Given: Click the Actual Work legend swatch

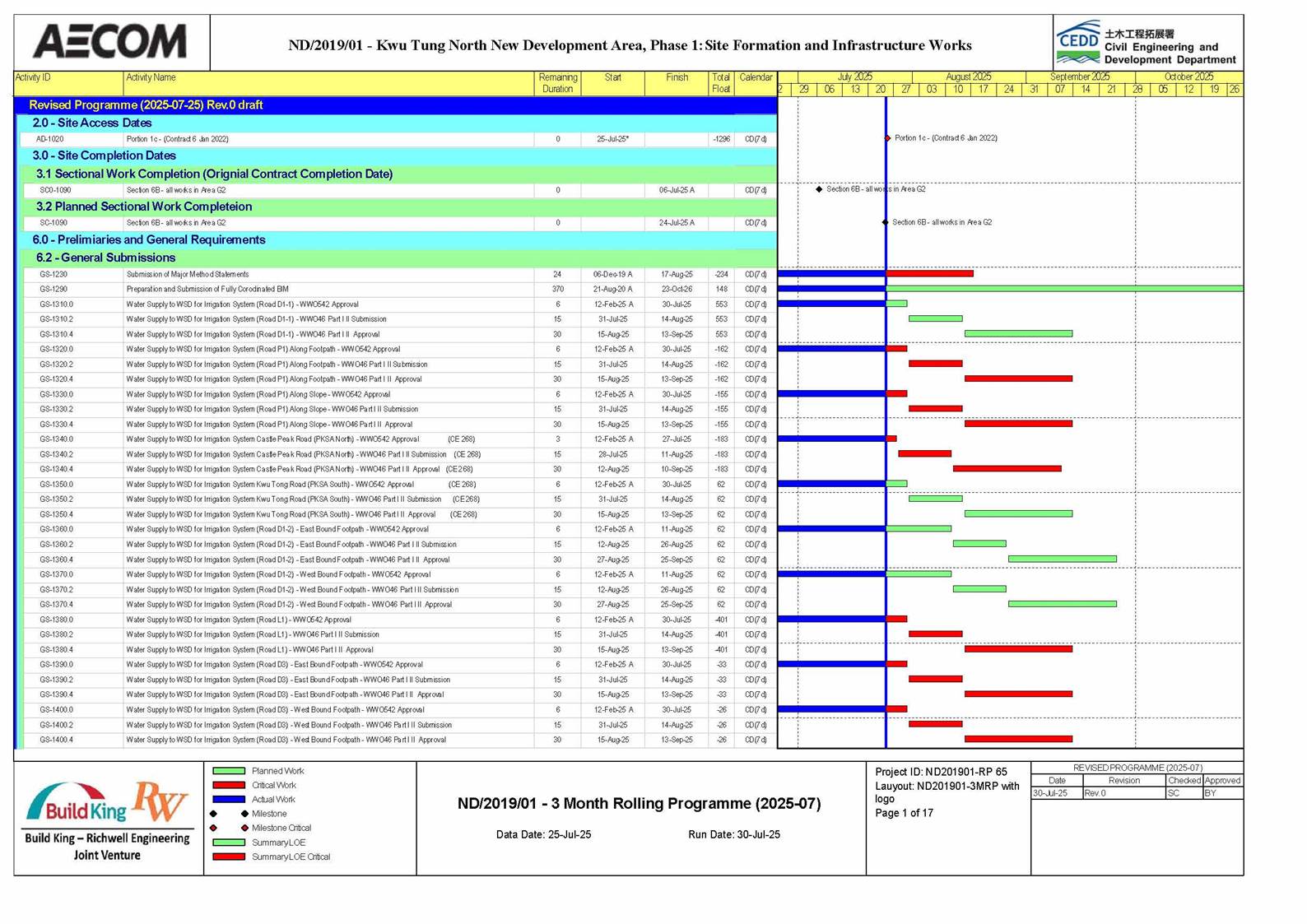Looking at the screenshot, I should (x=229, y=799).
